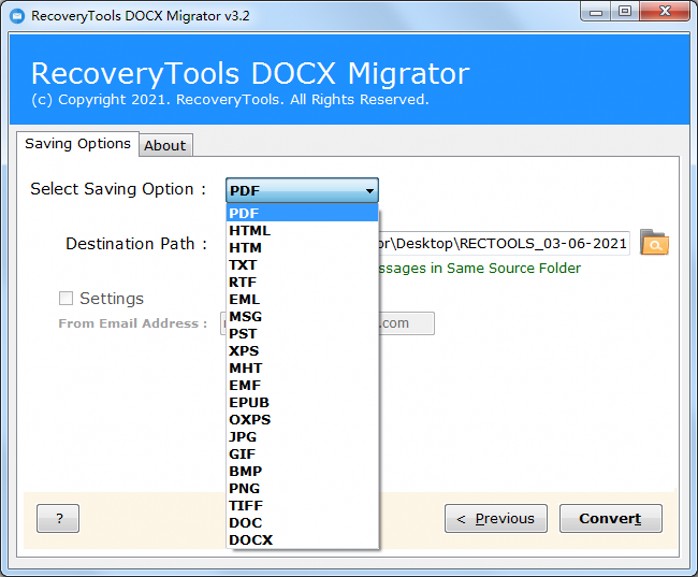The image size is (698, 577).
Task: Minimize the DOCX Migrator window
Action: coord(596,12)
